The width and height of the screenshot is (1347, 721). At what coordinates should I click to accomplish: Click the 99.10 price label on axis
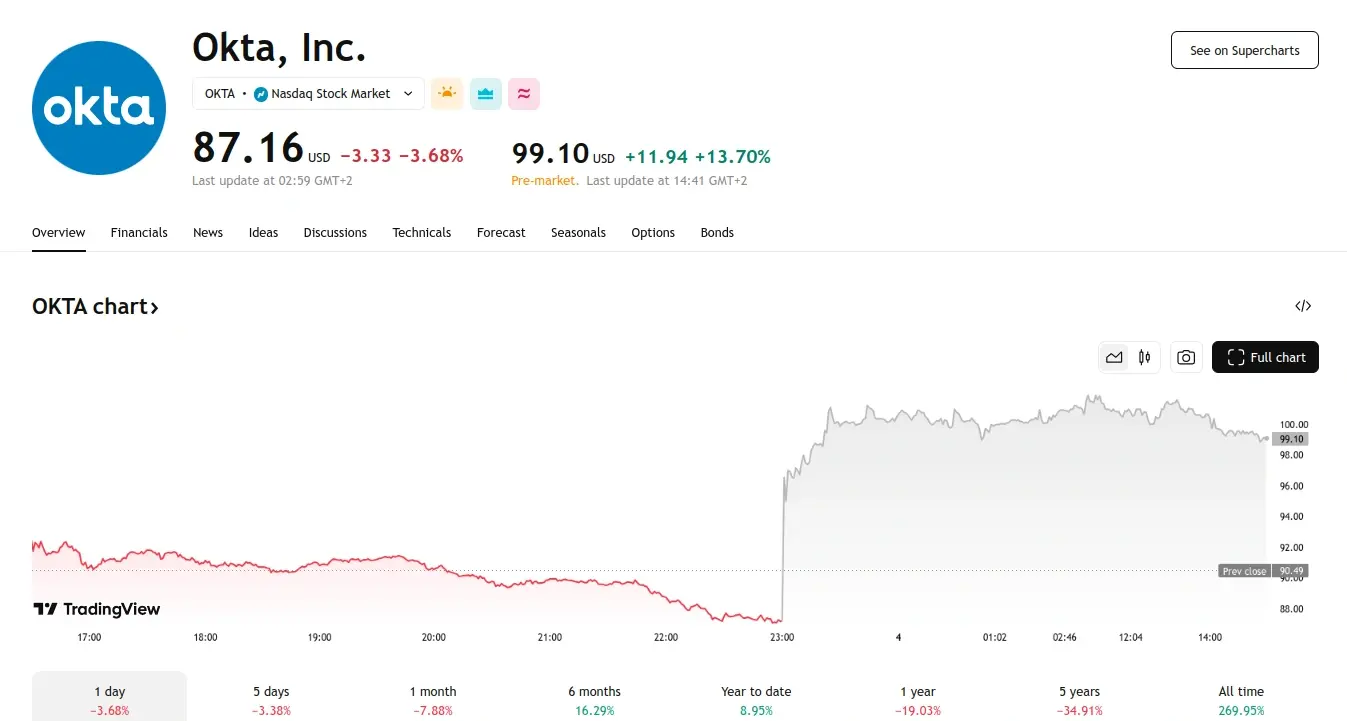(1292, 439)
